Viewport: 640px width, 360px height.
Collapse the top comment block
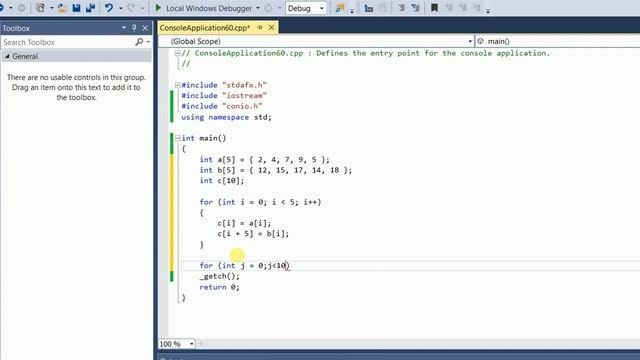(178, 53)
